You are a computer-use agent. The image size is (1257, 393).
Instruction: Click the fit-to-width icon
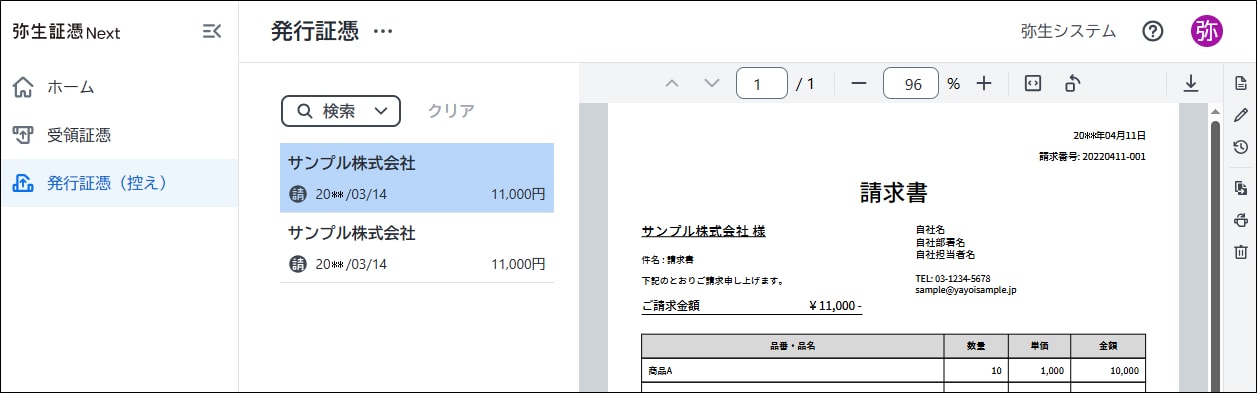[1034, 84]
